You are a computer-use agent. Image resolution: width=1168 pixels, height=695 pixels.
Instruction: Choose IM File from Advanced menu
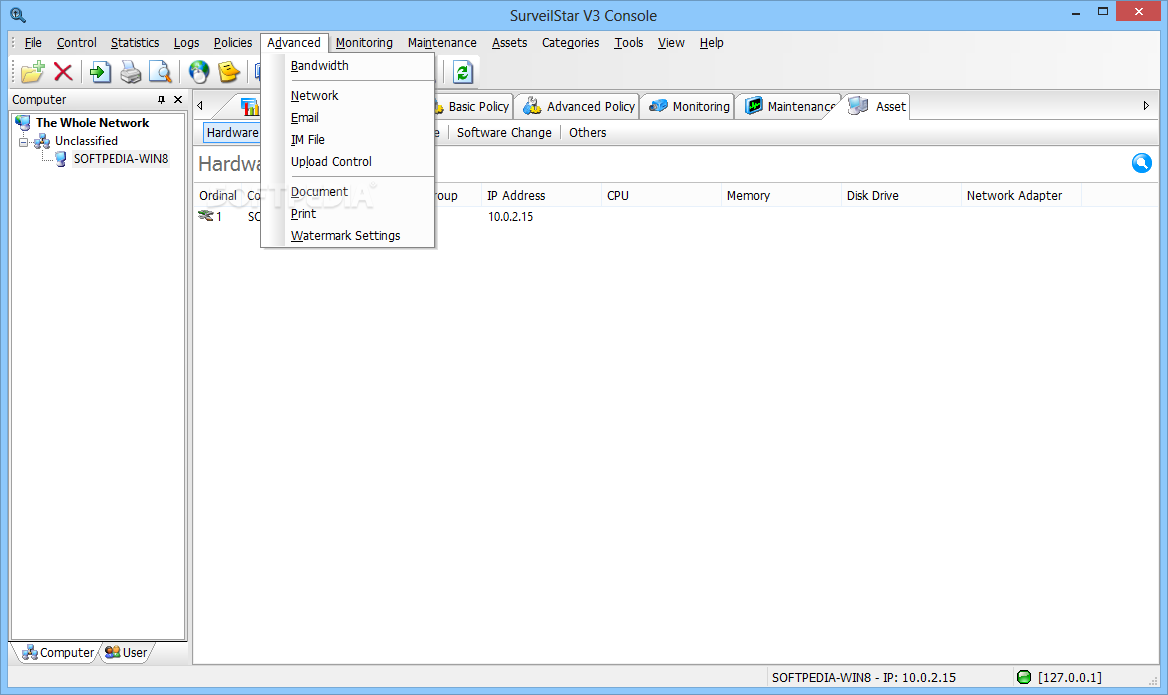click(x=348, y=139)
